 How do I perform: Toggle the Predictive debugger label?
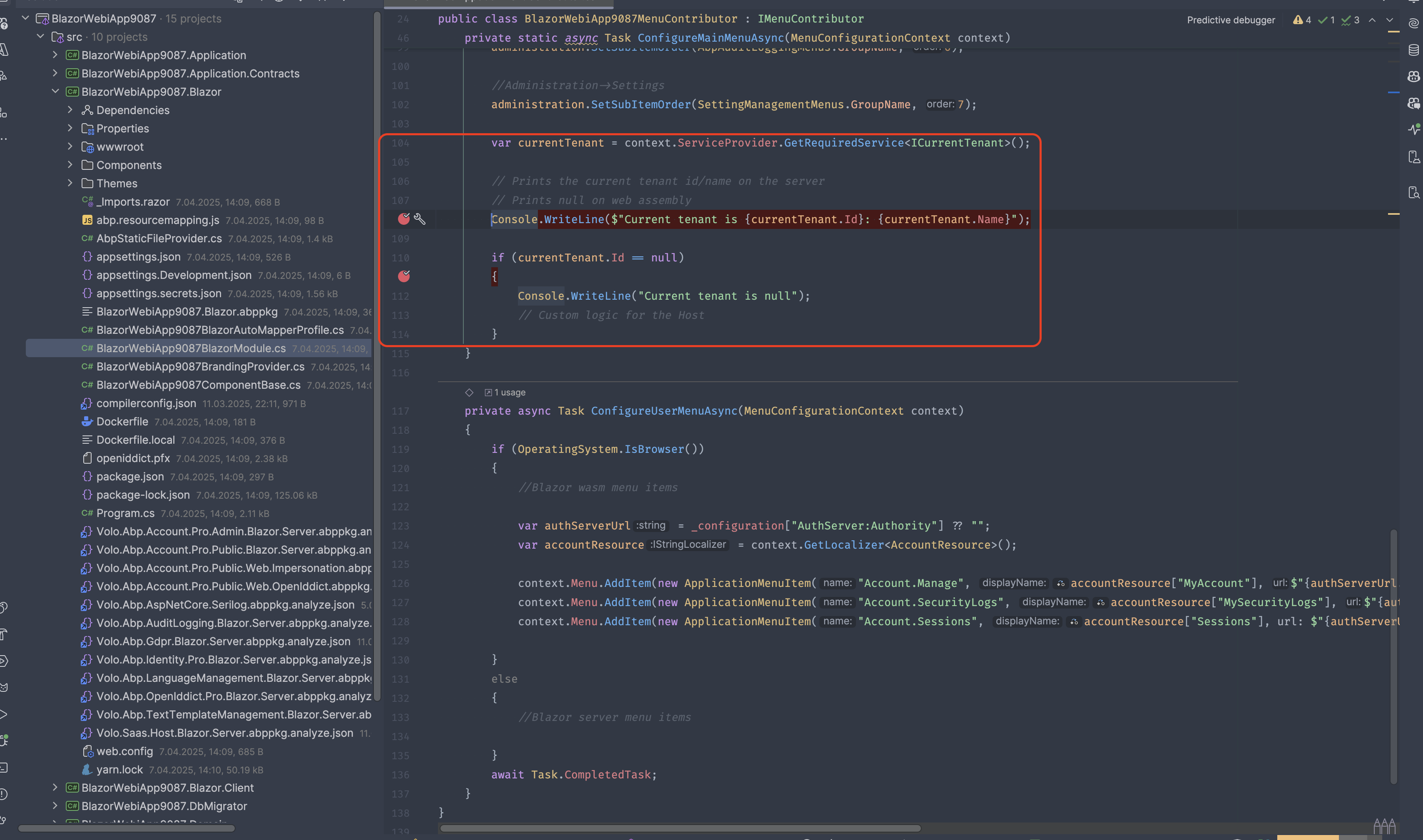[x=1231, y=20]
